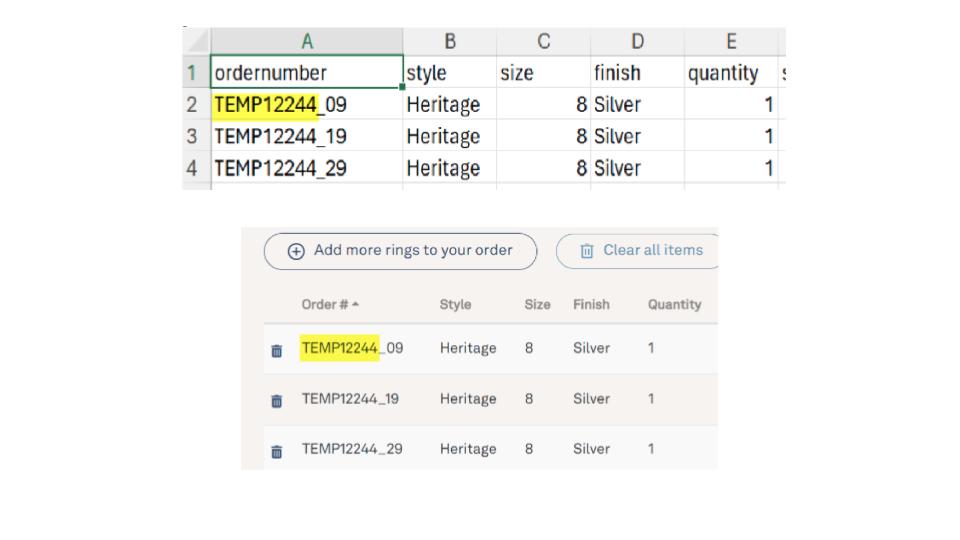Click Clear all items button
This screenshot has height=540, width=960.
[x=638, y=251]
